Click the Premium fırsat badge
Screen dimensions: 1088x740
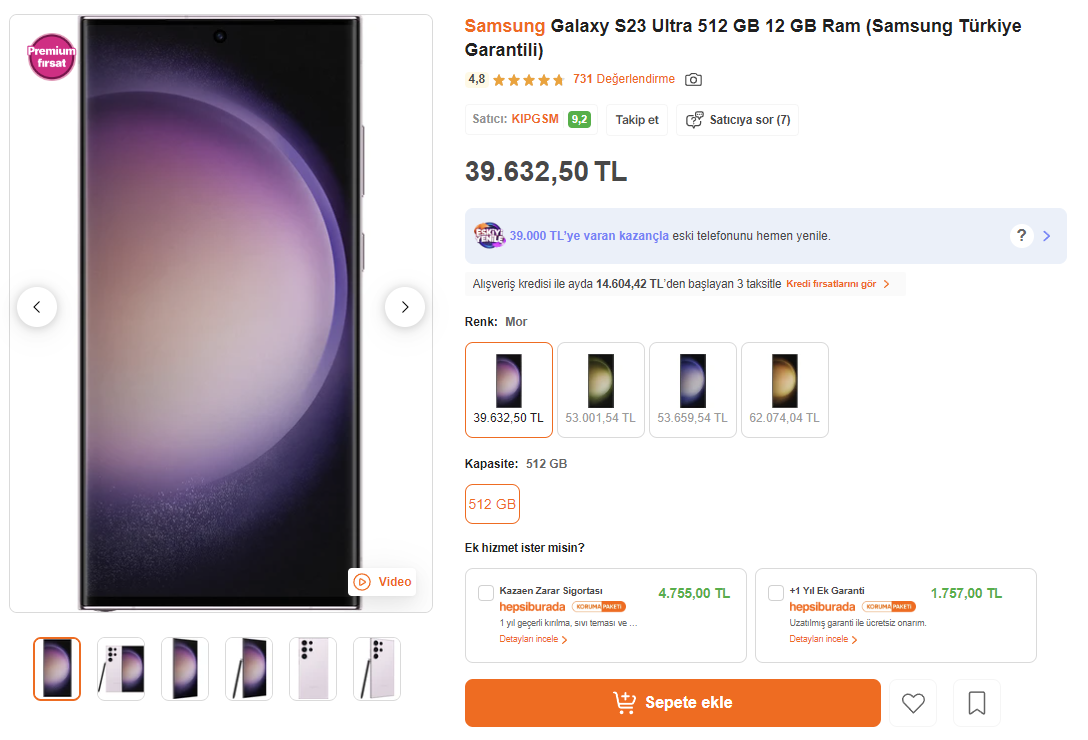tap(51, 57)
